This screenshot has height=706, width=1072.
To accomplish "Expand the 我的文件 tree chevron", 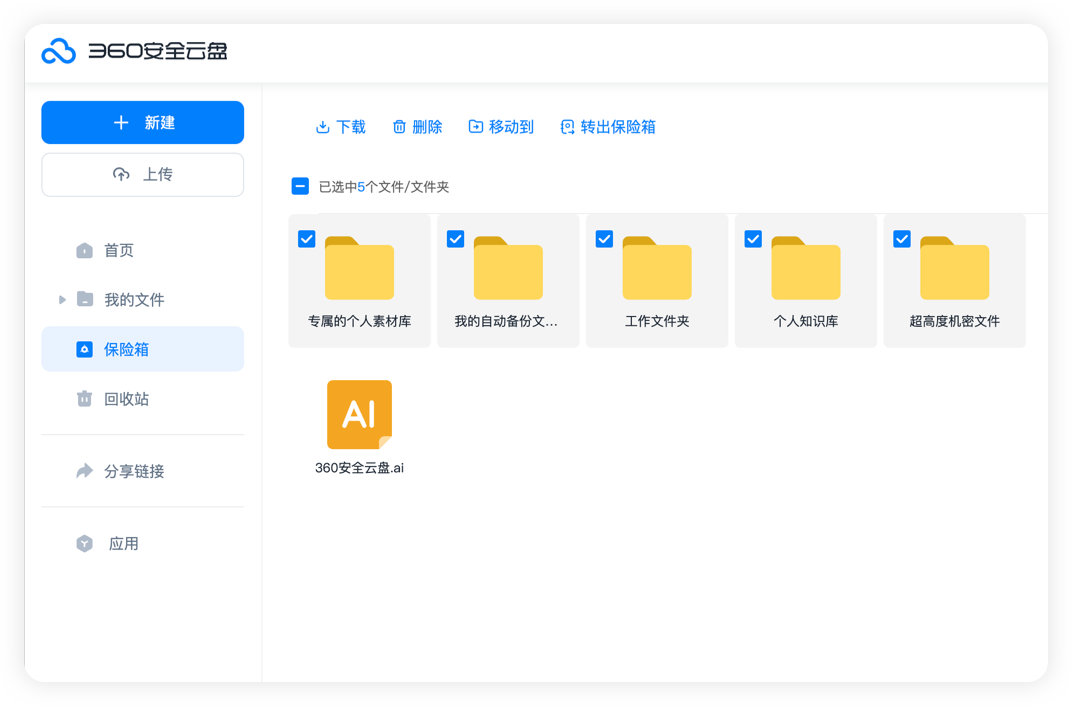I will [62, 299].
